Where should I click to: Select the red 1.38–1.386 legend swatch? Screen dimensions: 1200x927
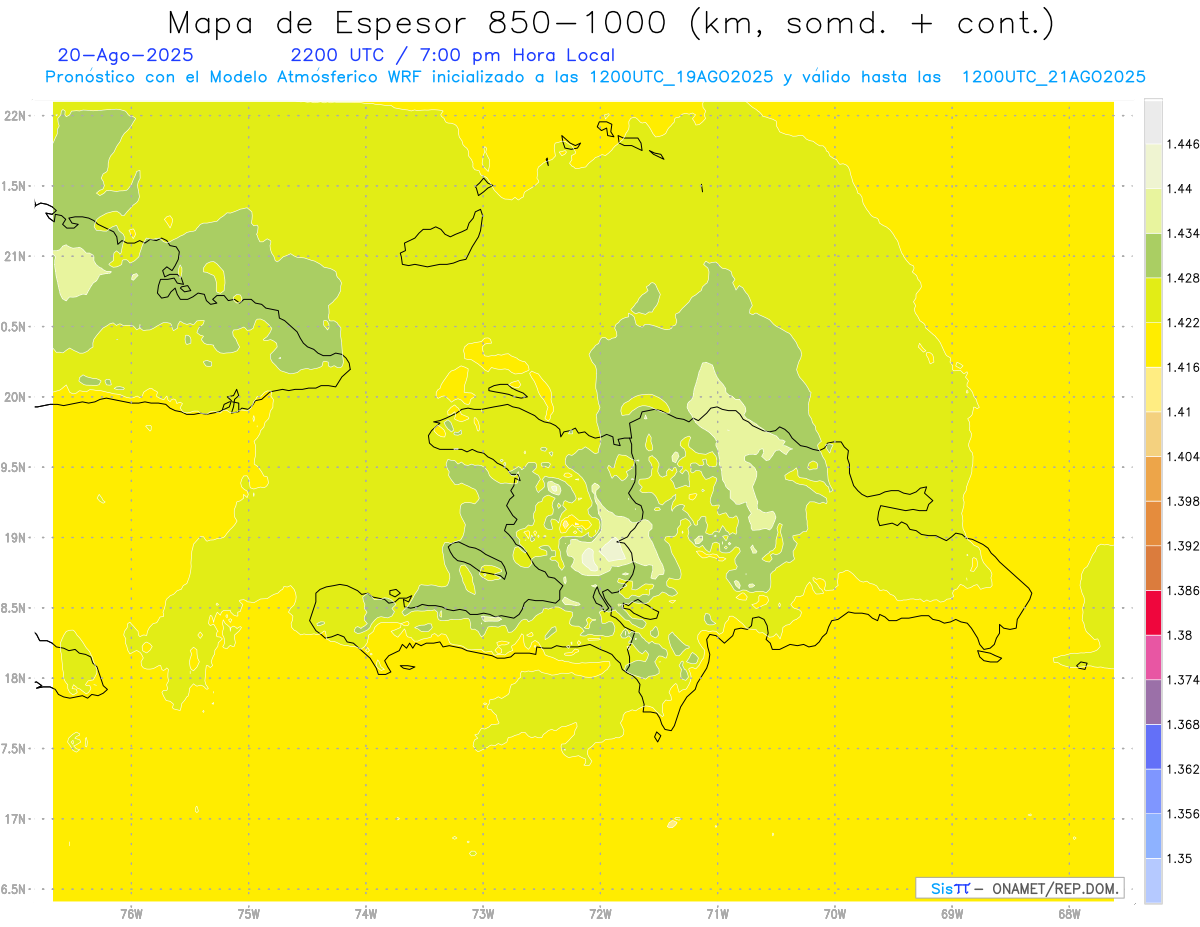tap(1153, 612)
